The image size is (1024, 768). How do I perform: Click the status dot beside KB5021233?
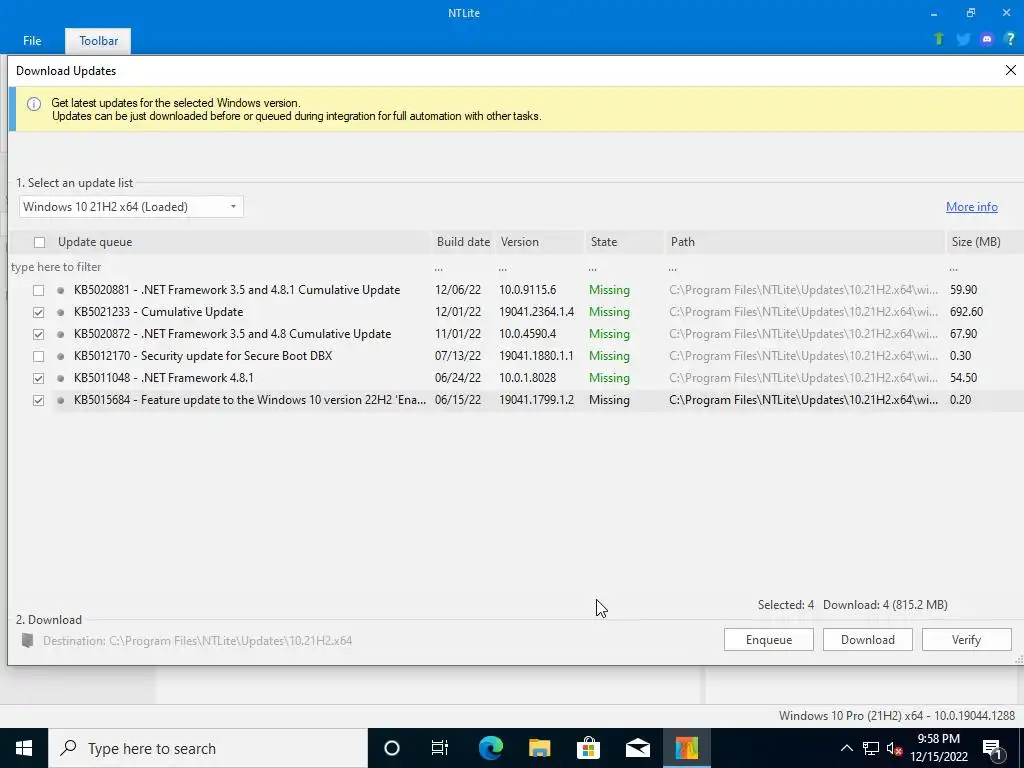tap(61, 312)
